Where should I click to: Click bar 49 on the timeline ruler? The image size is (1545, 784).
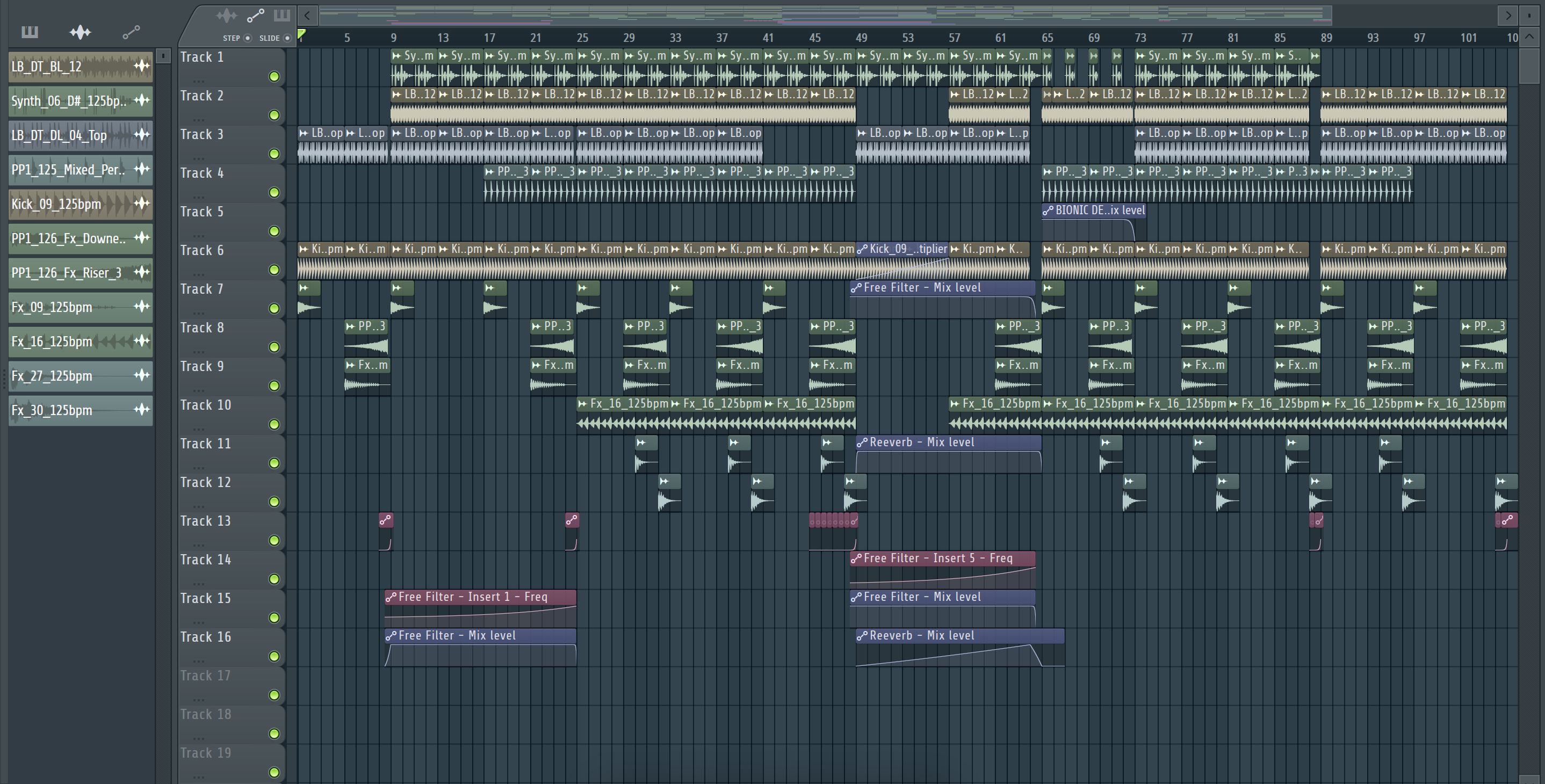click(861, 38)
